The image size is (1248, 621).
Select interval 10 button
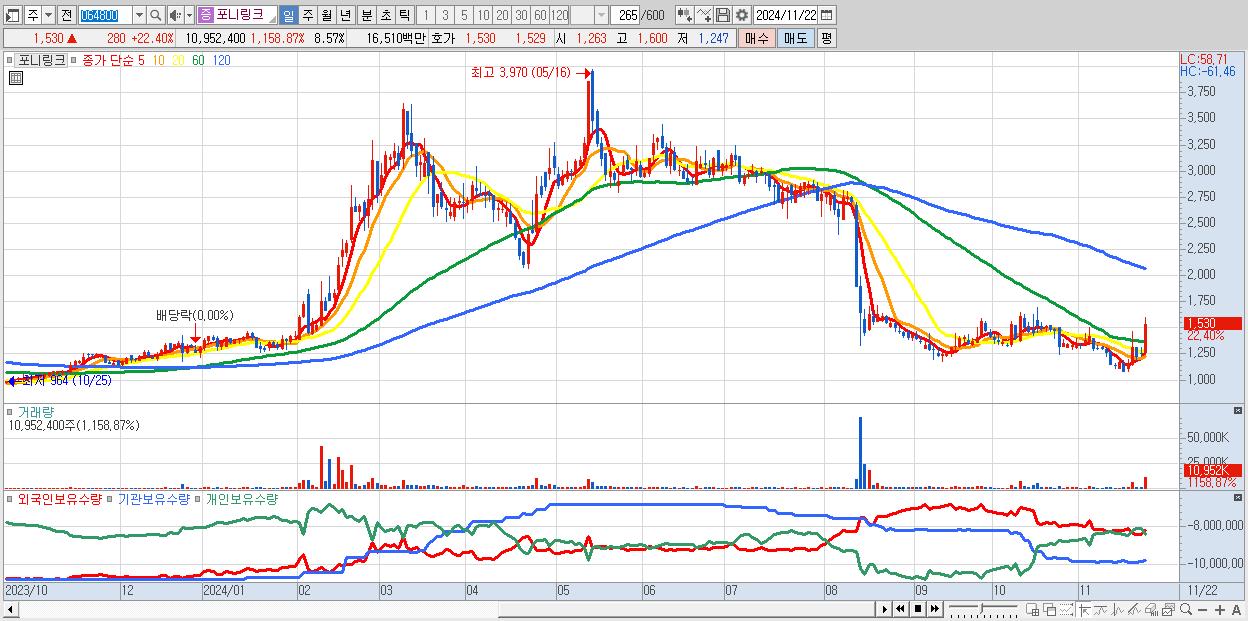[483, 15]
